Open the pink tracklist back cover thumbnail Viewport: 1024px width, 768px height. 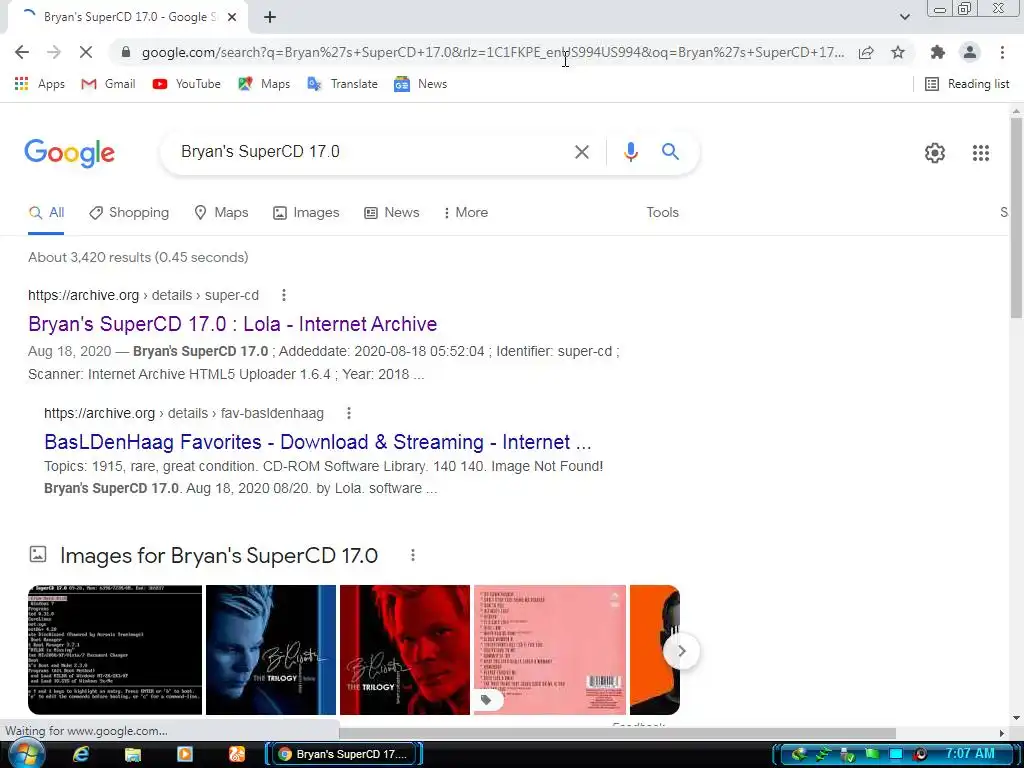coord(550,650)
